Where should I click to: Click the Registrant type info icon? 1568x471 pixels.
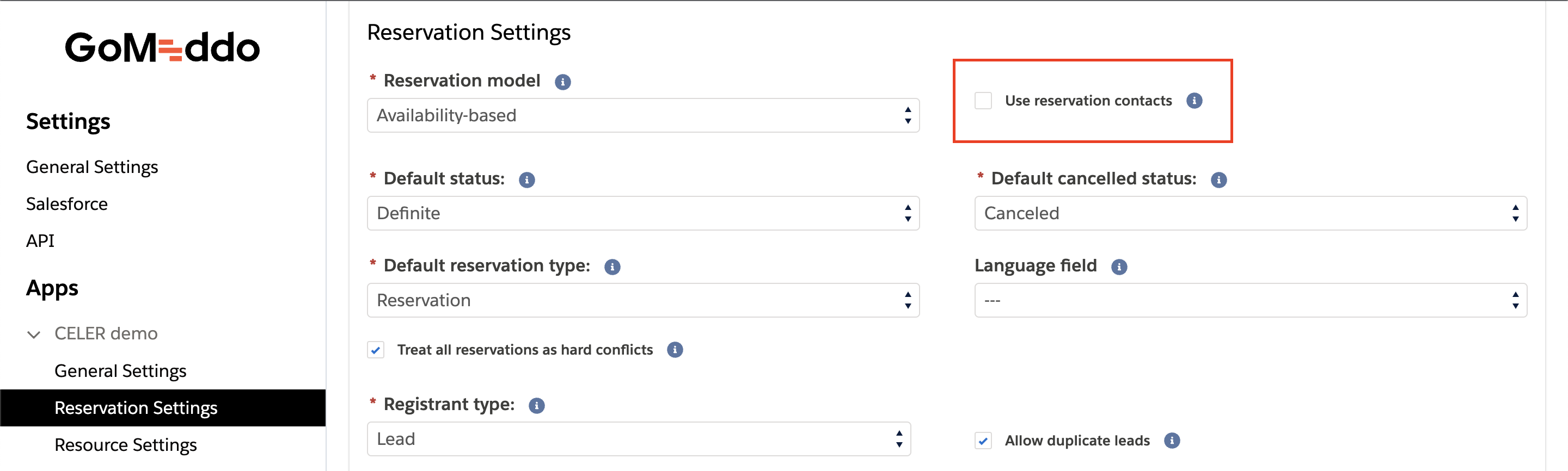tap(536, 405)
